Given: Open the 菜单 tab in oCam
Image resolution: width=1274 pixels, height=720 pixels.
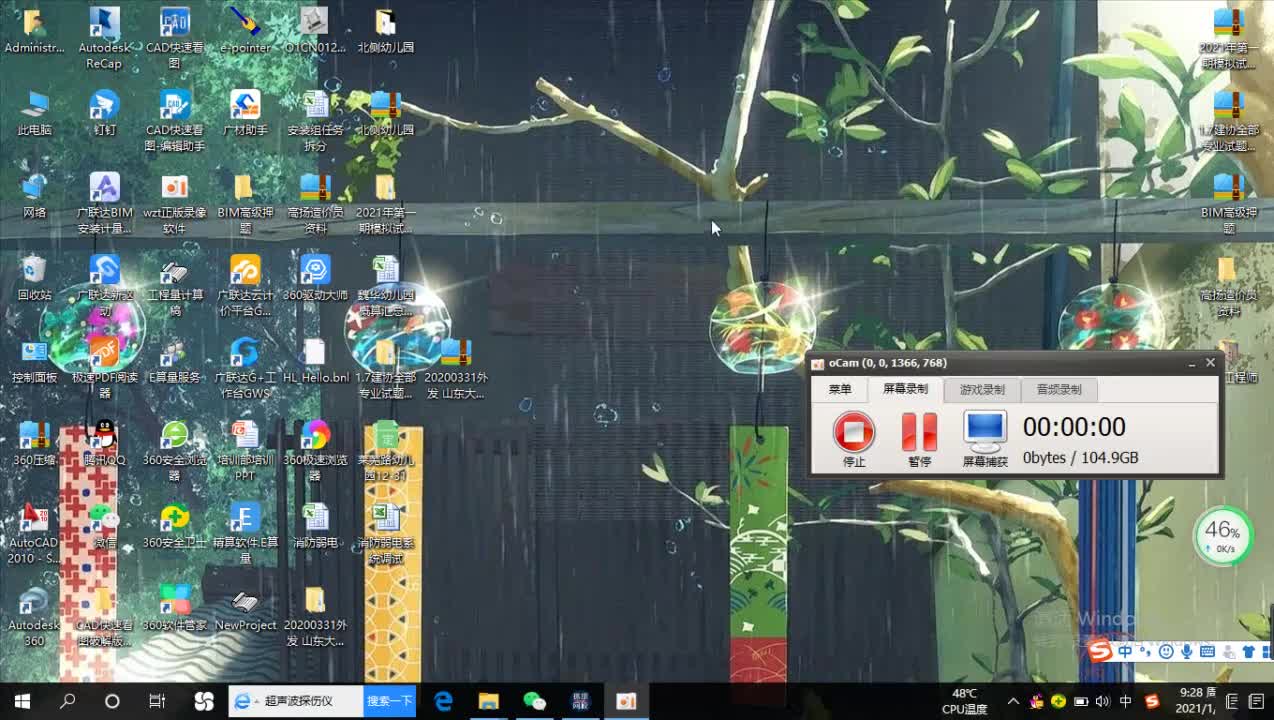Looking at the screenshot, I should click(x=840, y=389).
